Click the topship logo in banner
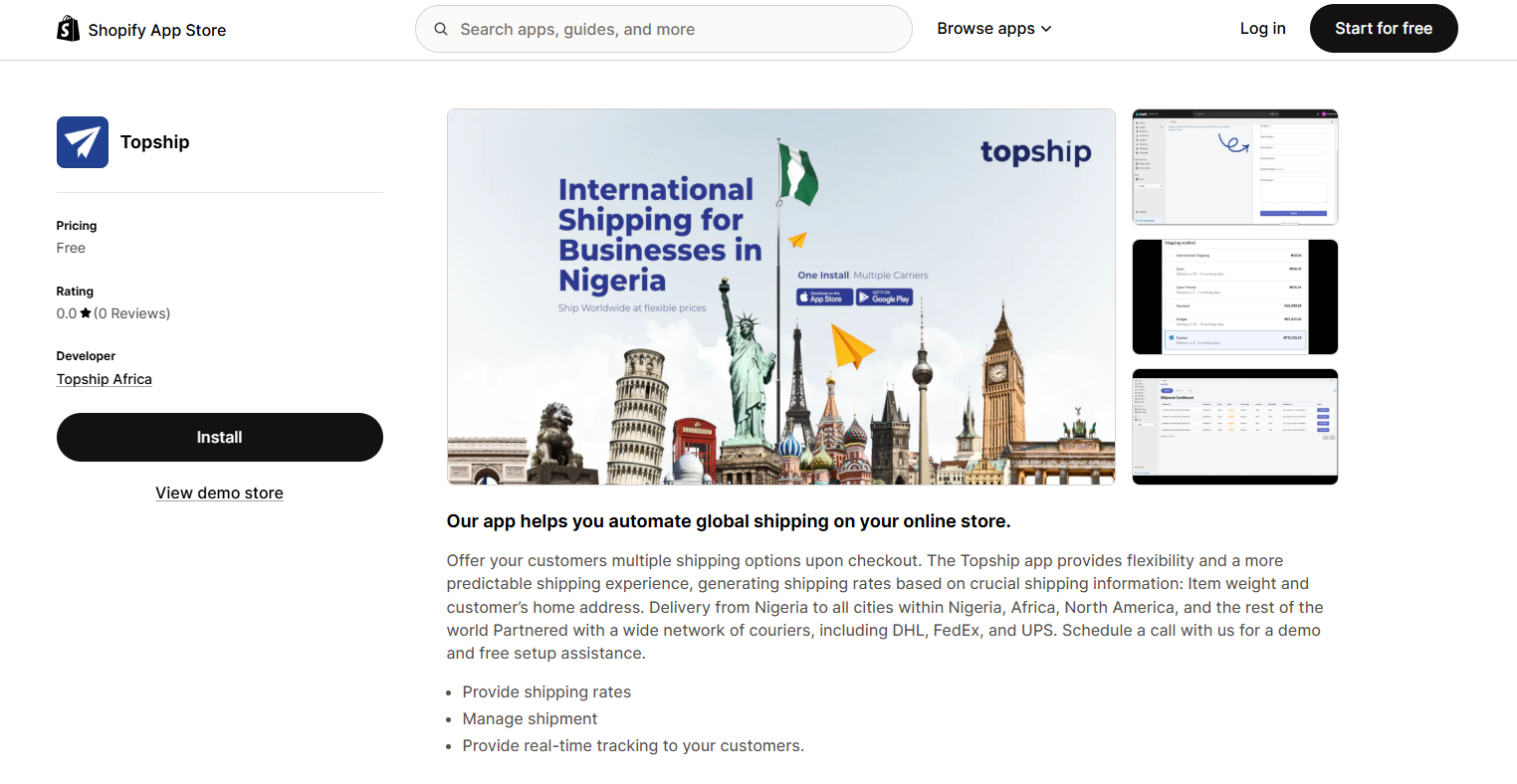The width and height of the screenshot is (1517, 784). coord(1035,152)
